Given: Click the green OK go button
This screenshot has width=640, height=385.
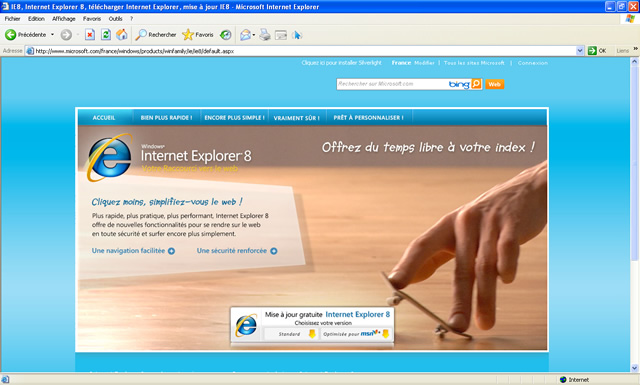Looking at the screenshot, I should 597,51.
